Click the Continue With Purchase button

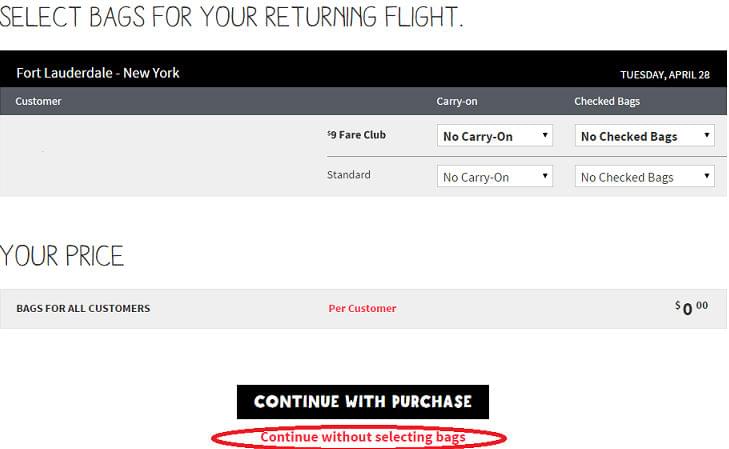[363, 402]
